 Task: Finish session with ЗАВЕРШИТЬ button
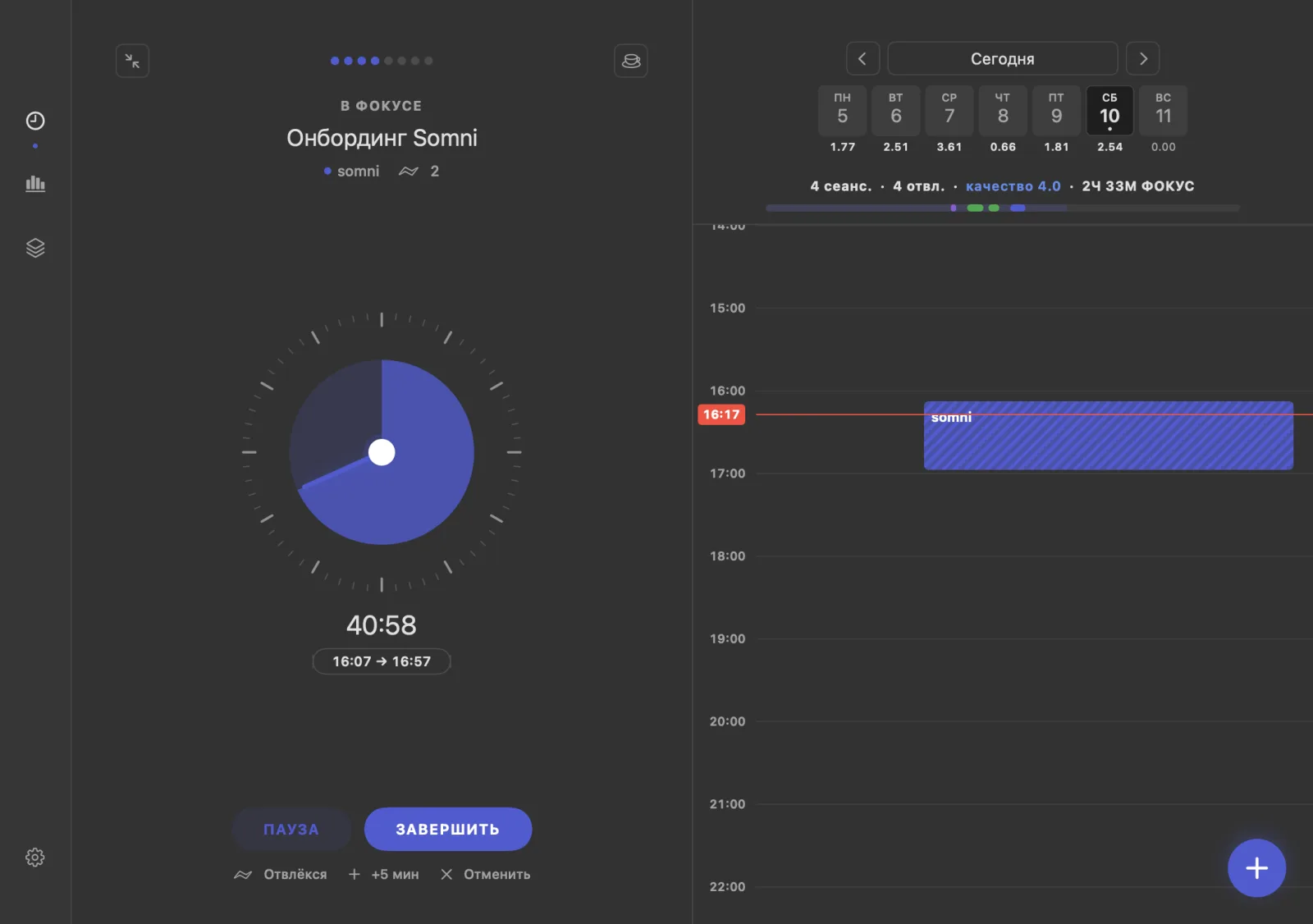click(448, 829)
